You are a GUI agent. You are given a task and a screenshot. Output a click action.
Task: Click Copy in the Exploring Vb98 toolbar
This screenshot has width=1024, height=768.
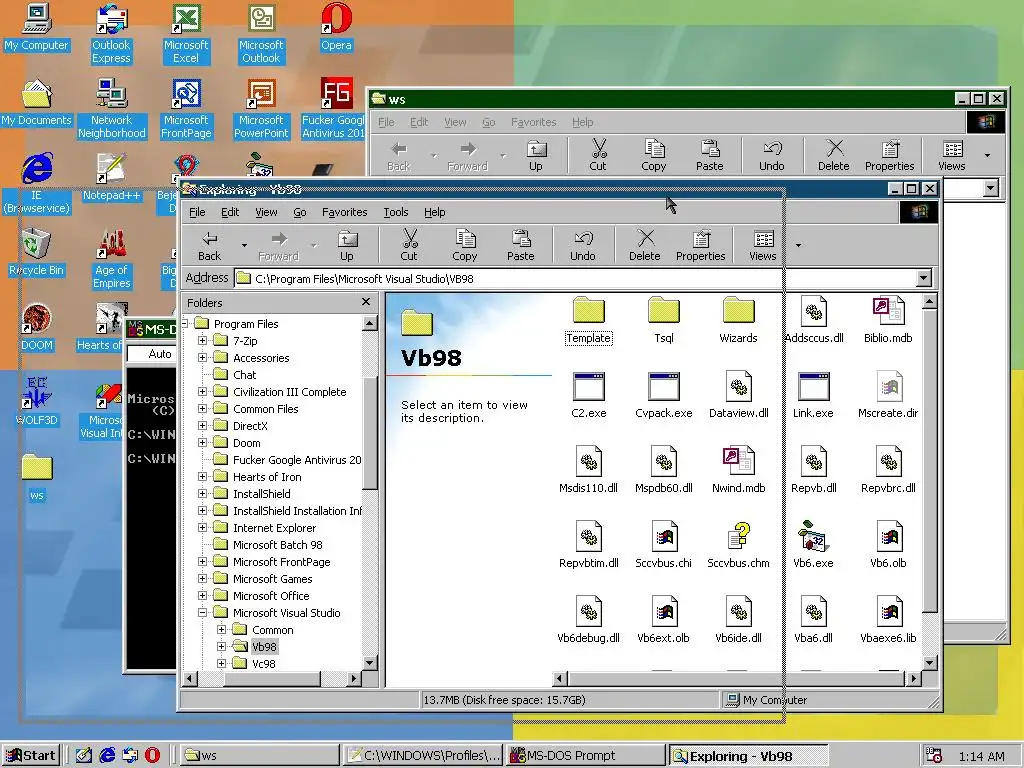pyautogui.click(x=464, y=246)
